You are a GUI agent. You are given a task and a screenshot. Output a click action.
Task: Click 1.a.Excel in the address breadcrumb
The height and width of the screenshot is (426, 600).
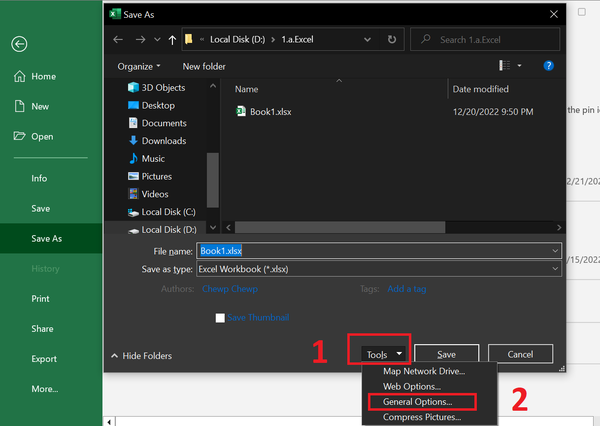coord(297,39)
